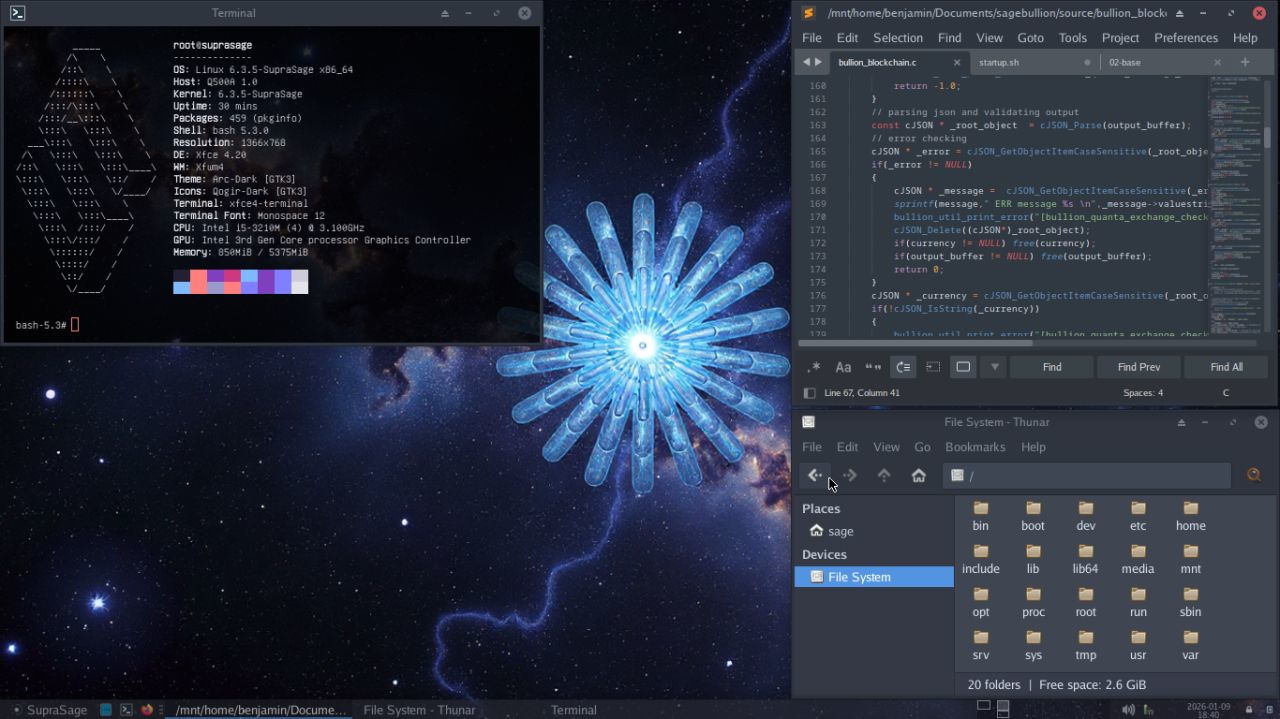
Task: Toggle regular expression search in Find bar
Action: tap(814, 367)
